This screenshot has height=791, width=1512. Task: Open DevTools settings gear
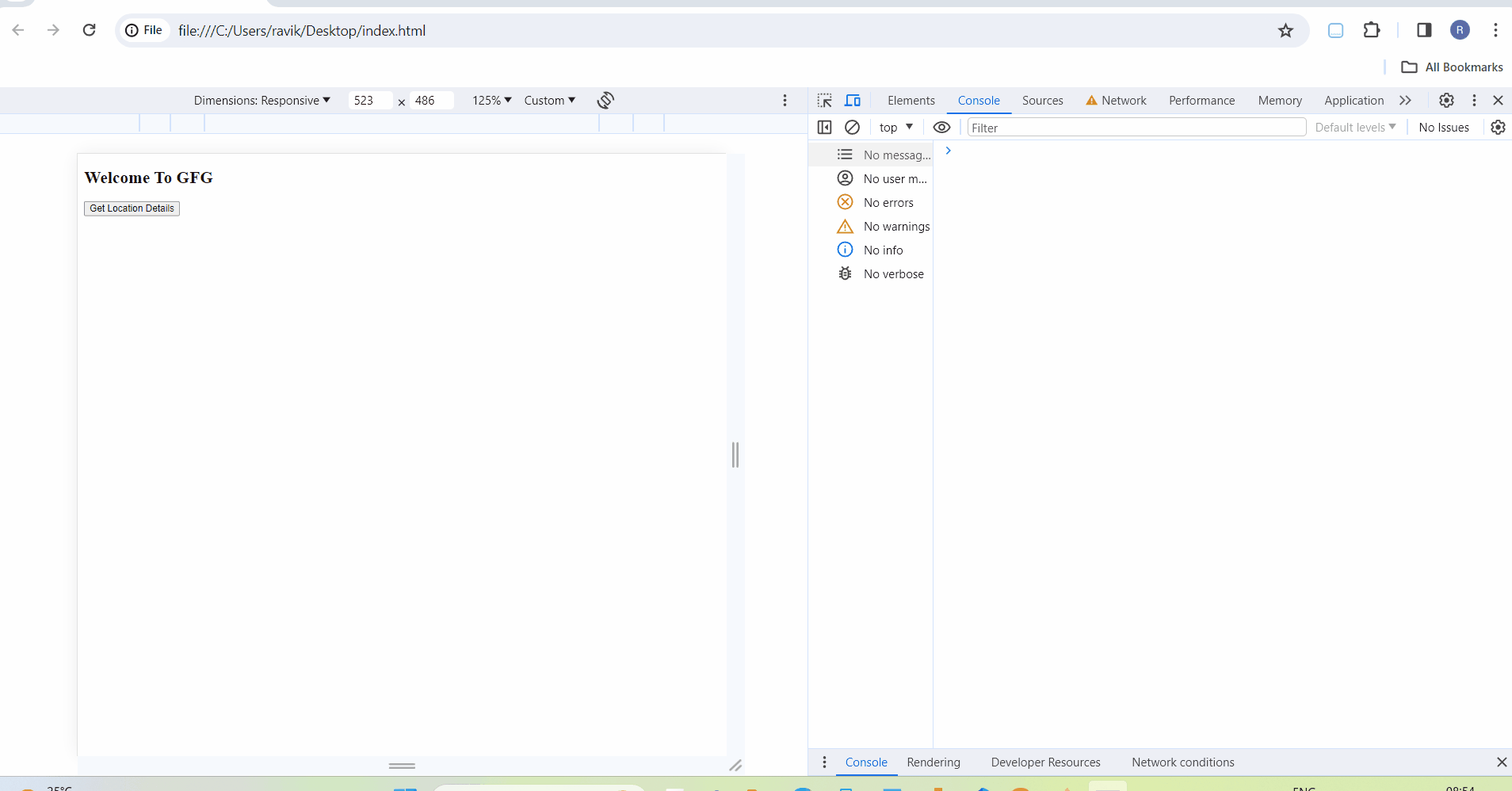pos(1446,100)
